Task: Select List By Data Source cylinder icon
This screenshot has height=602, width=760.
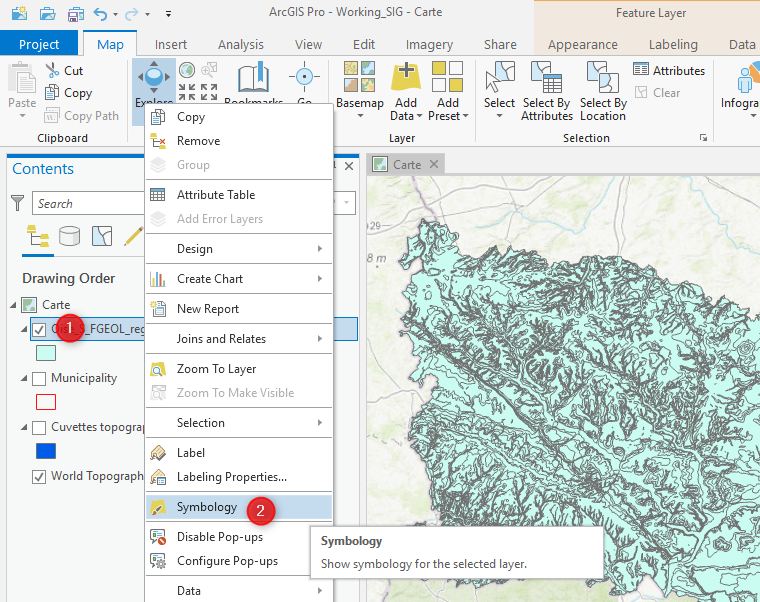Action: click(69, 237)
